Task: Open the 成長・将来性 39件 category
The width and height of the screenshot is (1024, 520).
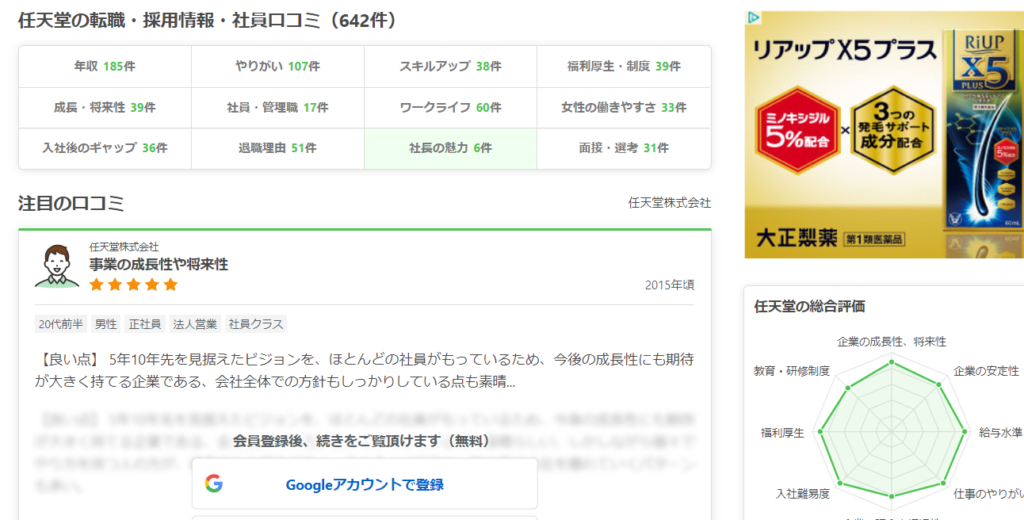Action: click(104, 107)
